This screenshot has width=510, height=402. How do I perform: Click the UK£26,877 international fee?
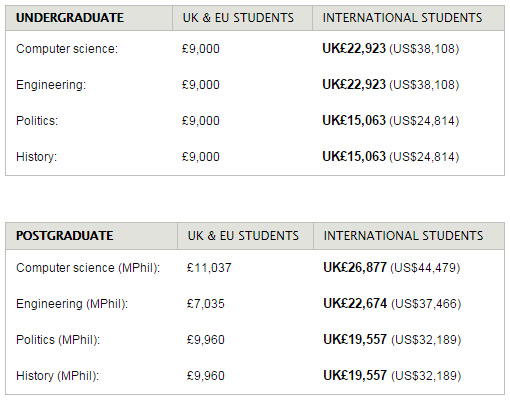click(355, 267)
